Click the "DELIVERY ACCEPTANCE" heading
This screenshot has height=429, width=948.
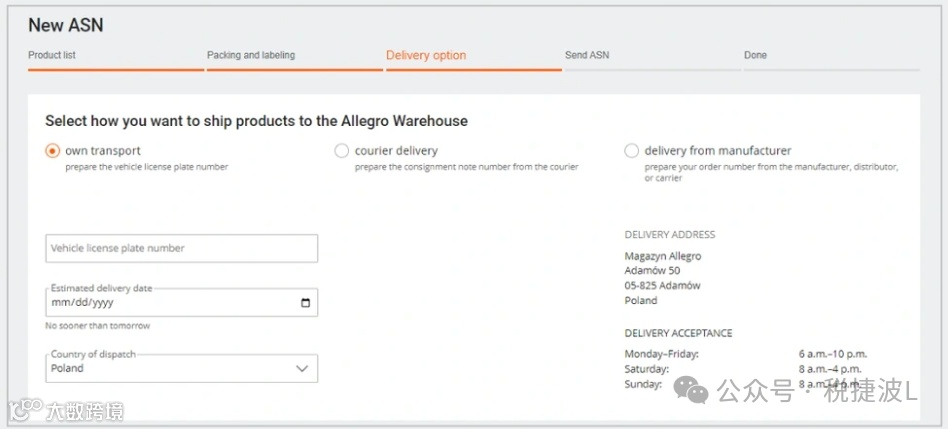pyautogui.click(x=678, y=333)
